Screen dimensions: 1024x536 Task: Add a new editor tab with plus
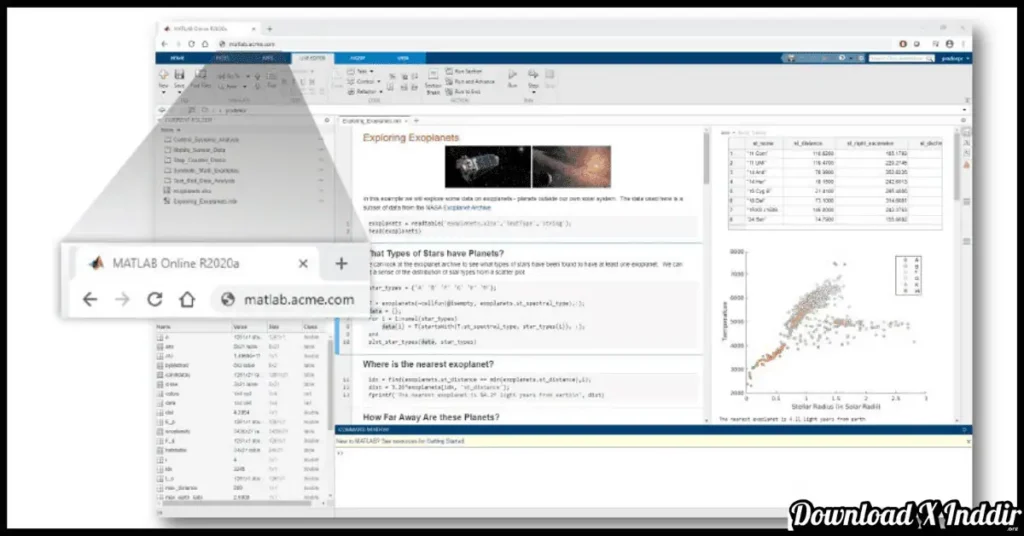pyautogui.click(x=416, y=121)
